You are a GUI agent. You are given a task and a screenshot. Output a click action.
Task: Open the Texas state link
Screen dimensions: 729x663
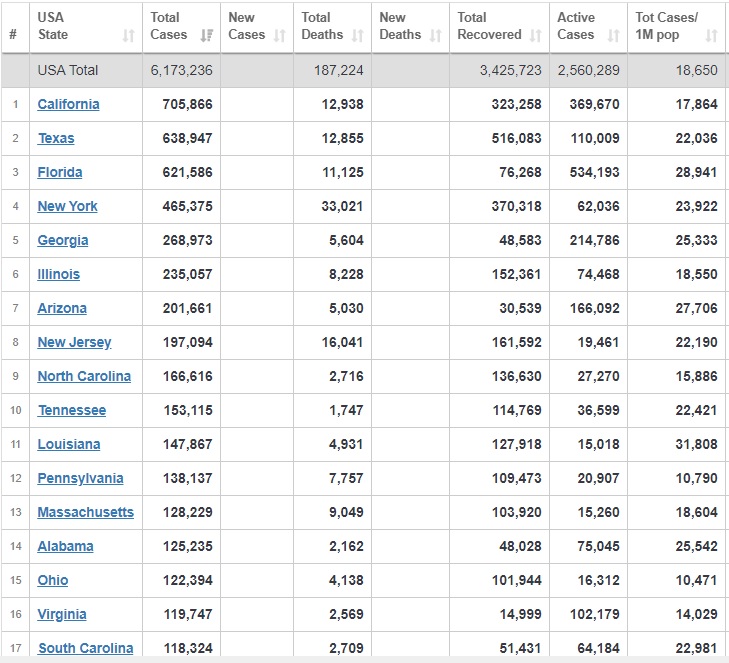pos(56,138)
